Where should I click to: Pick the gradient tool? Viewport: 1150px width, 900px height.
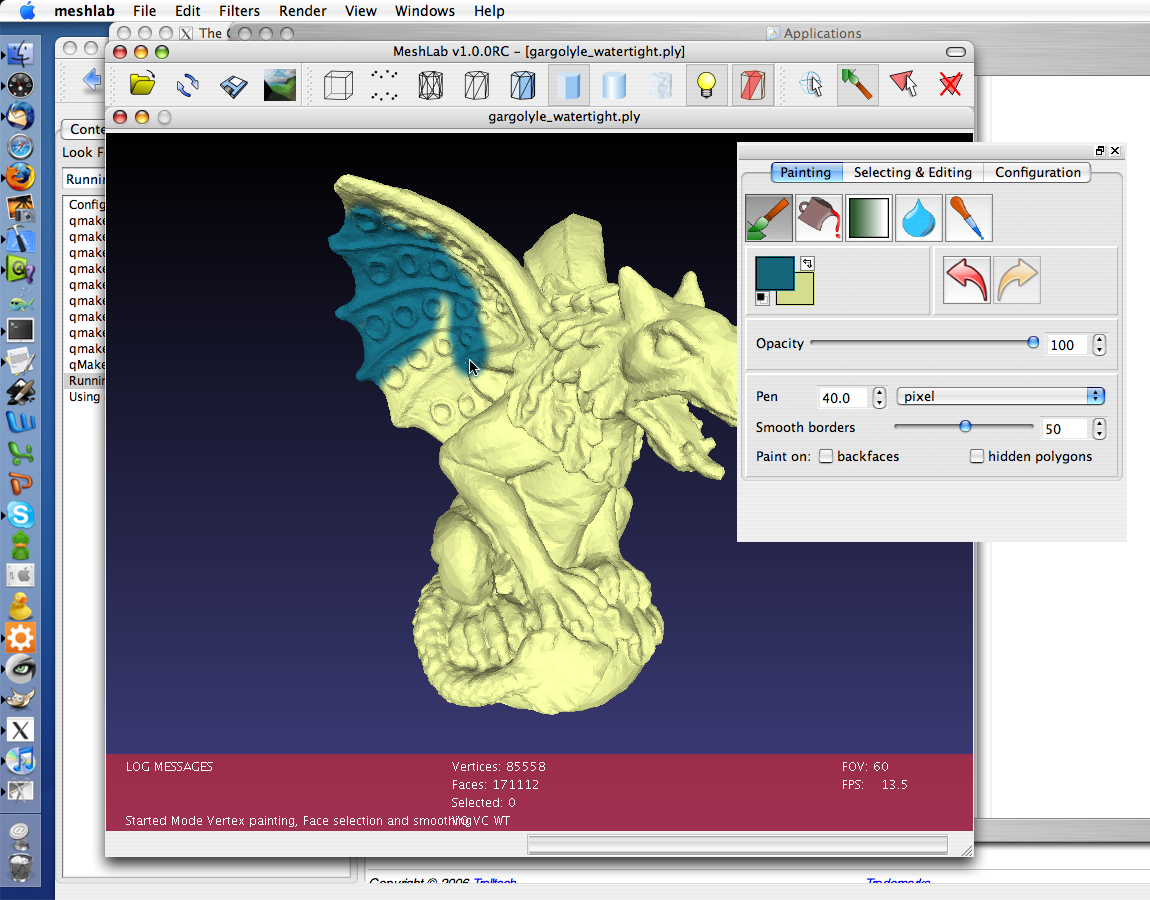pyautogui.click(x=869, y=218)
